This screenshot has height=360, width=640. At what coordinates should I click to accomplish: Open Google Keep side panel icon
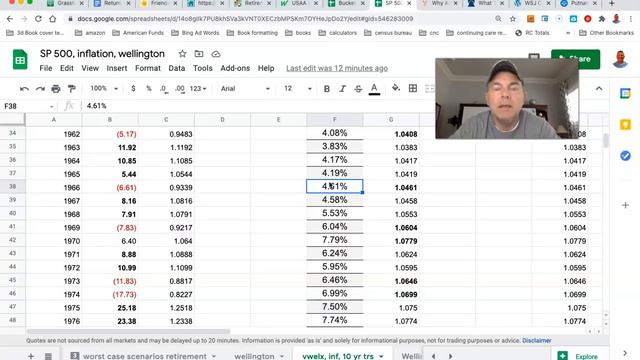625,124
